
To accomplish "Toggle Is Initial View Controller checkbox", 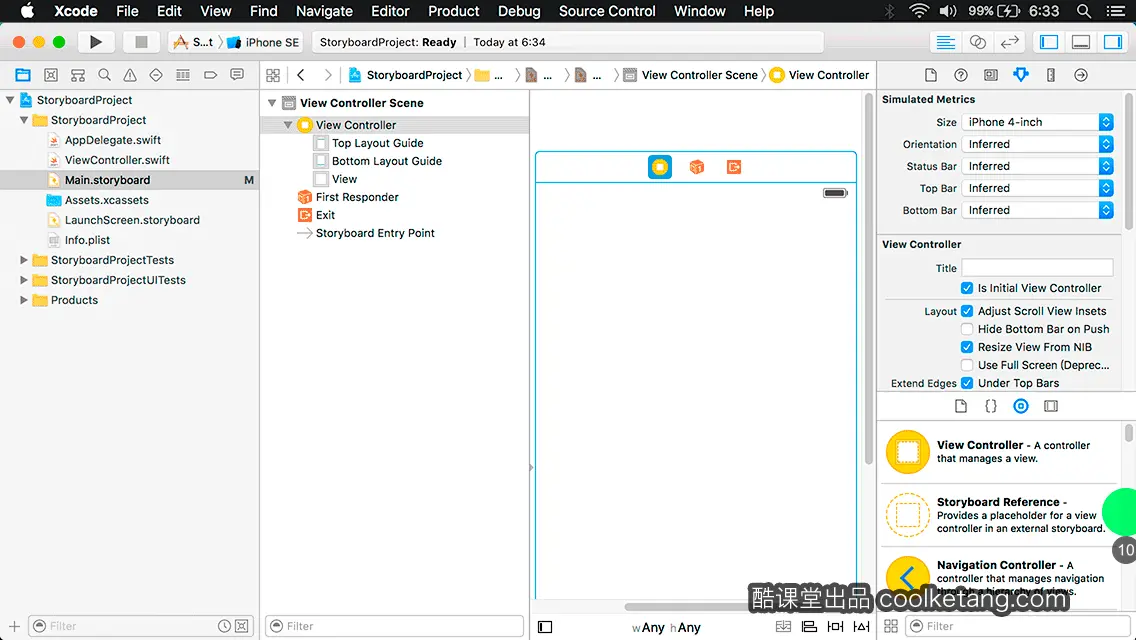I will coord(967,288).
